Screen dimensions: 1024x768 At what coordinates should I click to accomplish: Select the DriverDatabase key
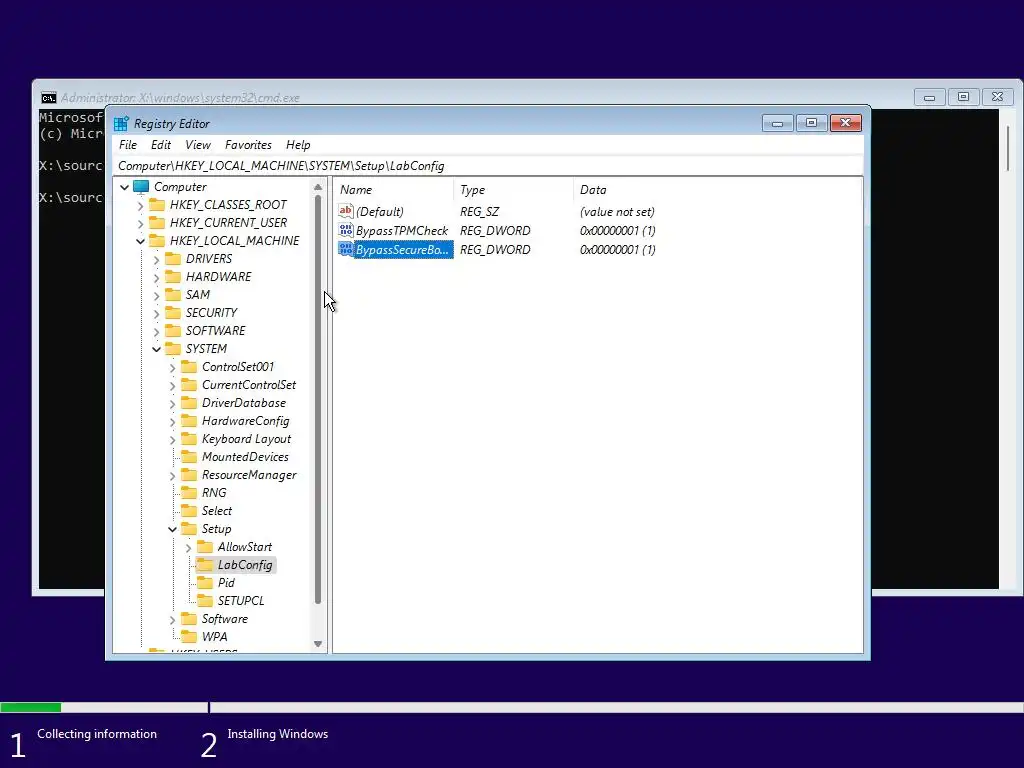pyautogui.click(x=244, y=403)
